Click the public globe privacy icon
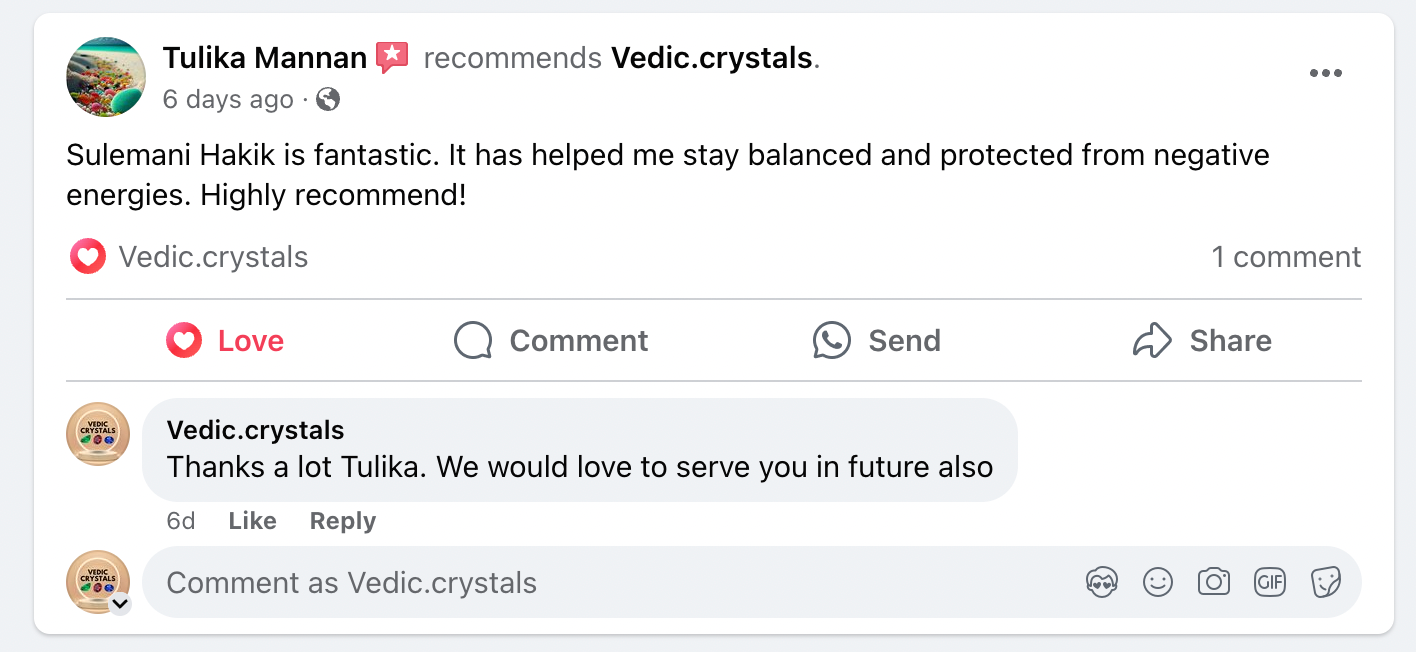Image resolution: width=1416 pixels, height=652 pixels. coord(328,99)
